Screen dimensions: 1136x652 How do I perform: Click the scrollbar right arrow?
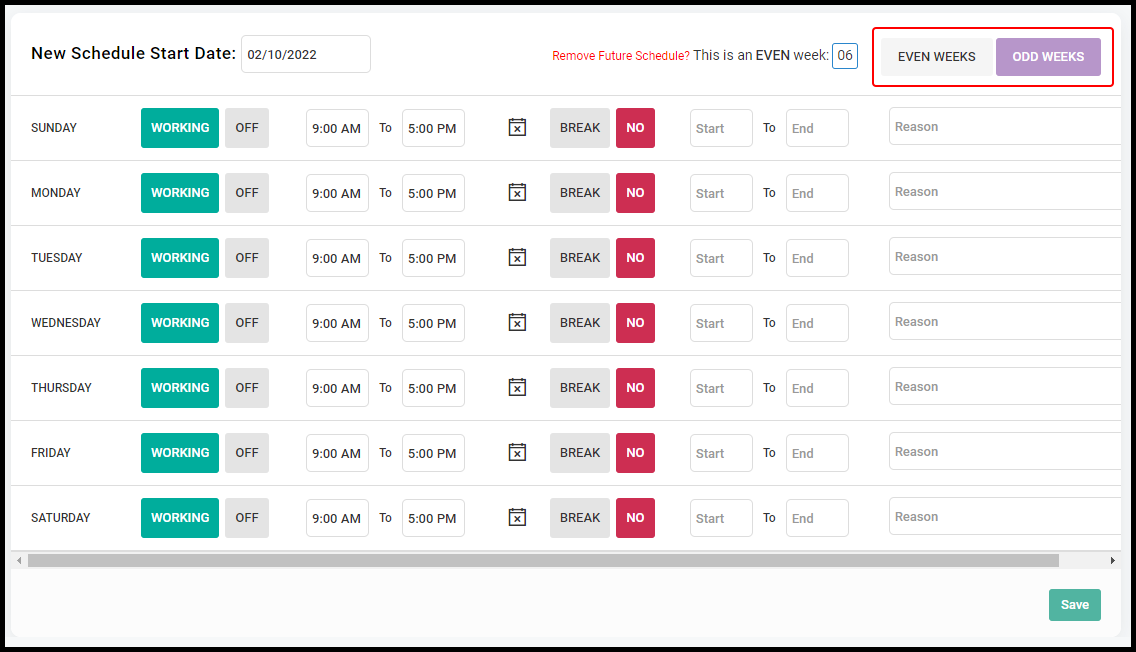pyautogui.click(x=1112, y=561)
